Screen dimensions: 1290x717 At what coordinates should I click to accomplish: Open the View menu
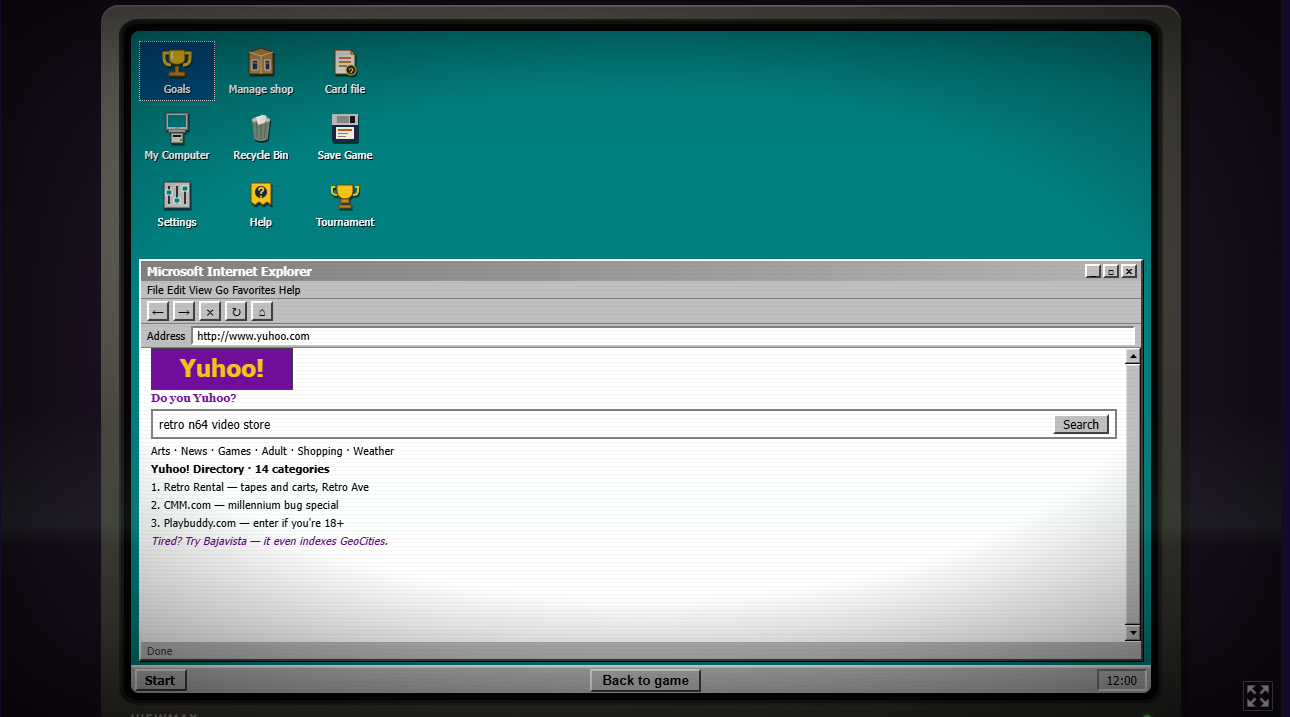tap(200, 290)
